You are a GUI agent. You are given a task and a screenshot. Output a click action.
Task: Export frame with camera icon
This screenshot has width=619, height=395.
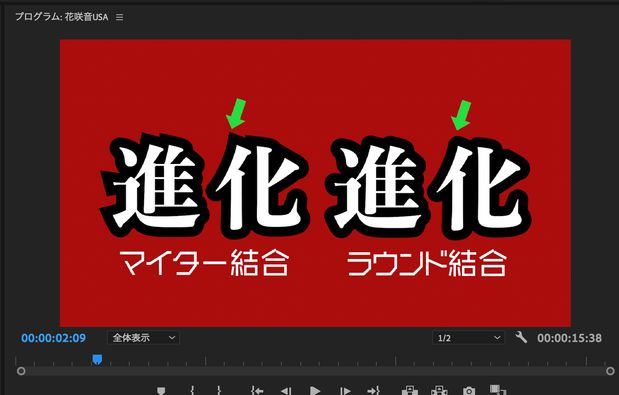coord(469,391)
